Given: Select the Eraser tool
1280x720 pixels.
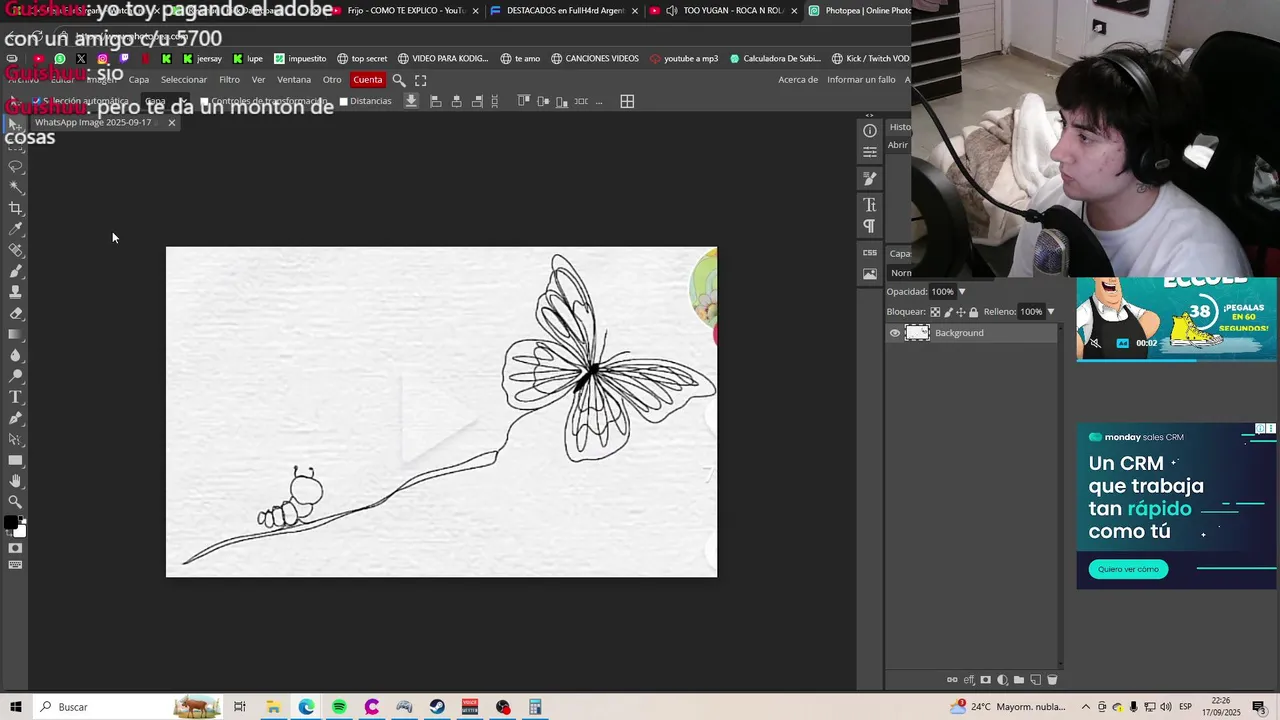Looking at the screenshot, I should coord(16,313).
